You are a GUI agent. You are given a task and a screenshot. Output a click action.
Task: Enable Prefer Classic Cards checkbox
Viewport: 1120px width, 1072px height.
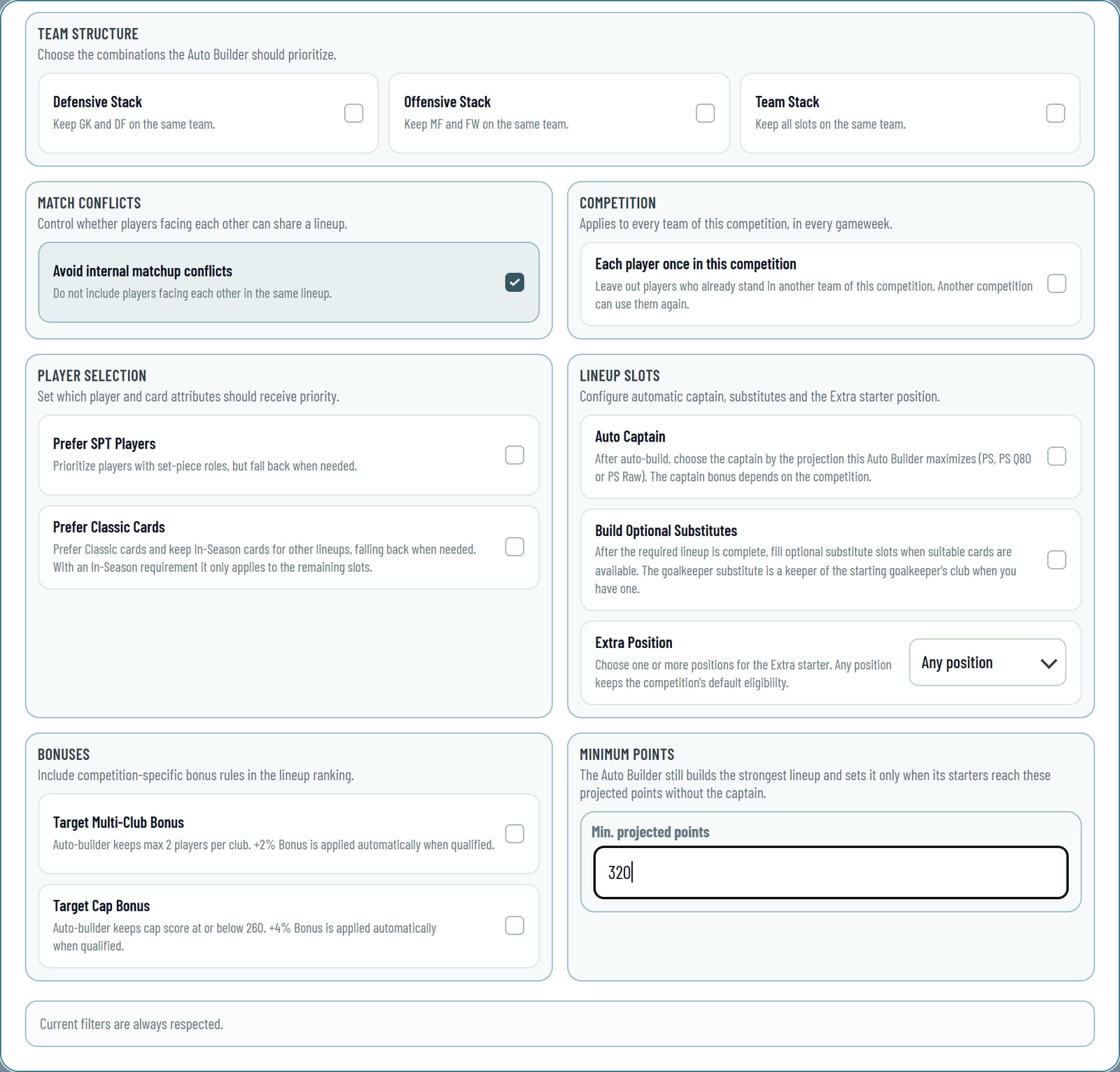(x=514, y=546)
